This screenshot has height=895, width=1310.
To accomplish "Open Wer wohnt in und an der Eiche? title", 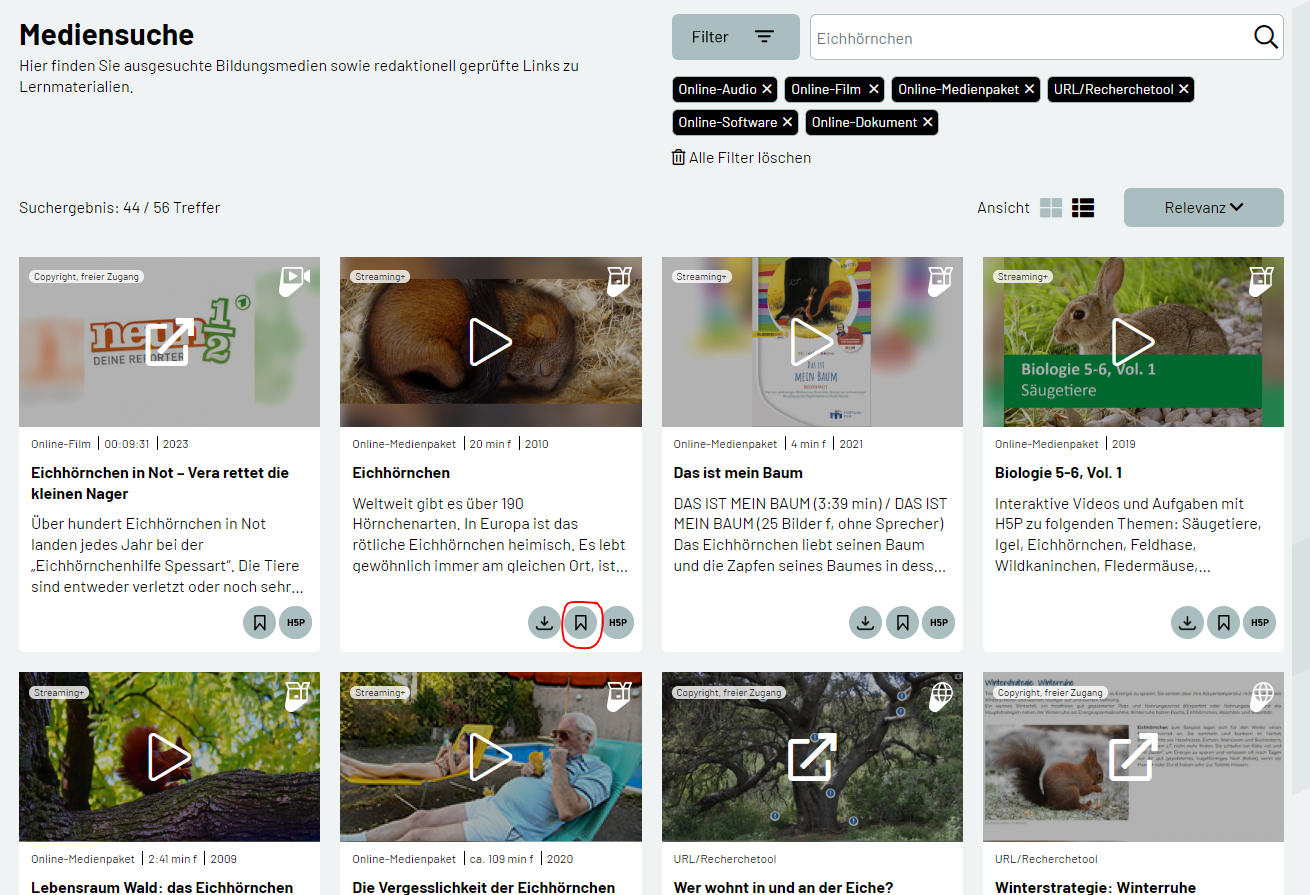I will point(783,887).
